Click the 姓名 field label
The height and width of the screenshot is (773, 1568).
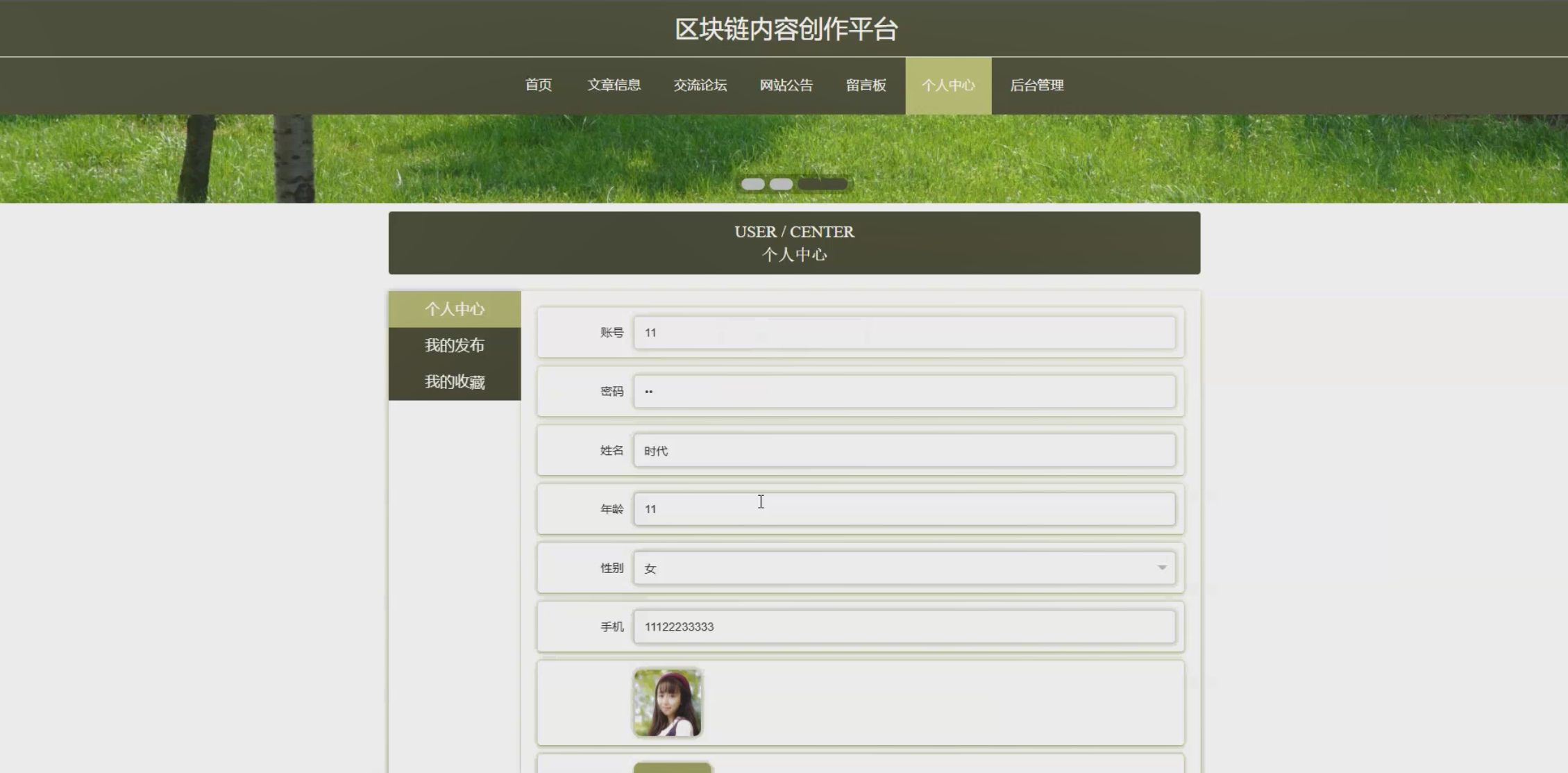tap(612, 451)
